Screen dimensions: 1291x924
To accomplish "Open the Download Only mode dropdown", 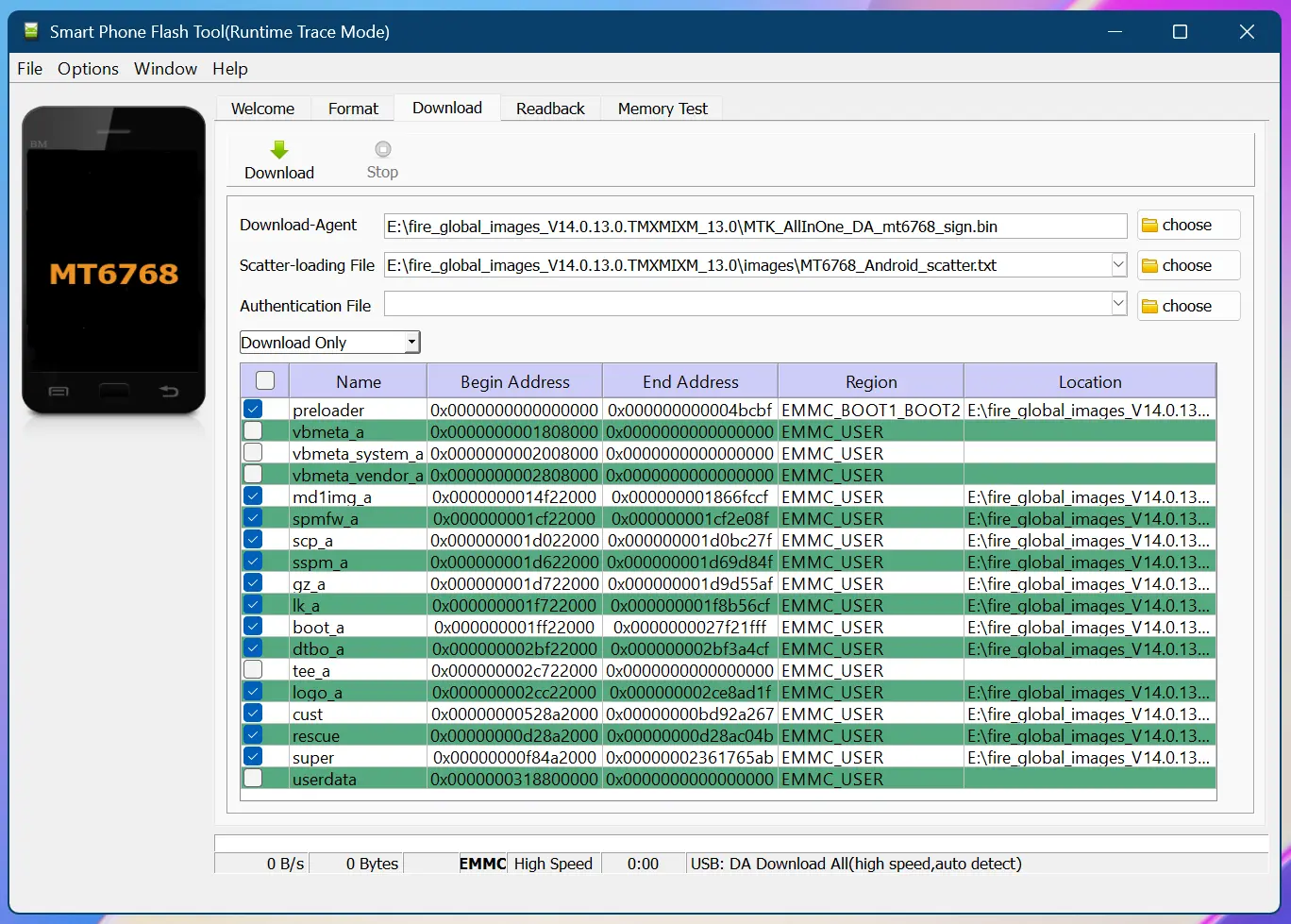I will tap(329, 342).
